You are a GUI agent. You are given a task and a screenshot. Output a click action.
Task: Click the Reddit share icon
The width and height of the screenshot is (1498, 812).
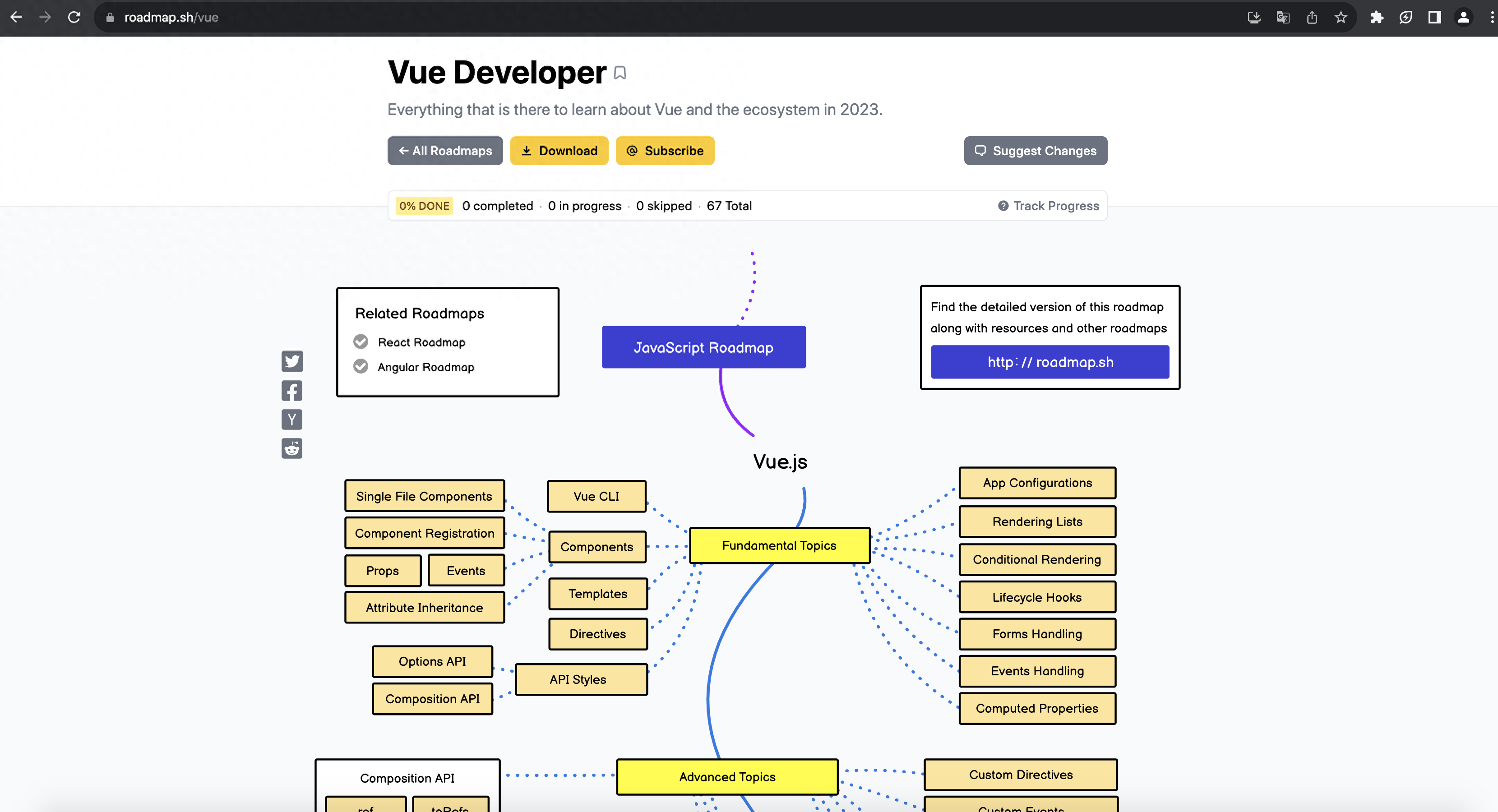click(291, 448)
